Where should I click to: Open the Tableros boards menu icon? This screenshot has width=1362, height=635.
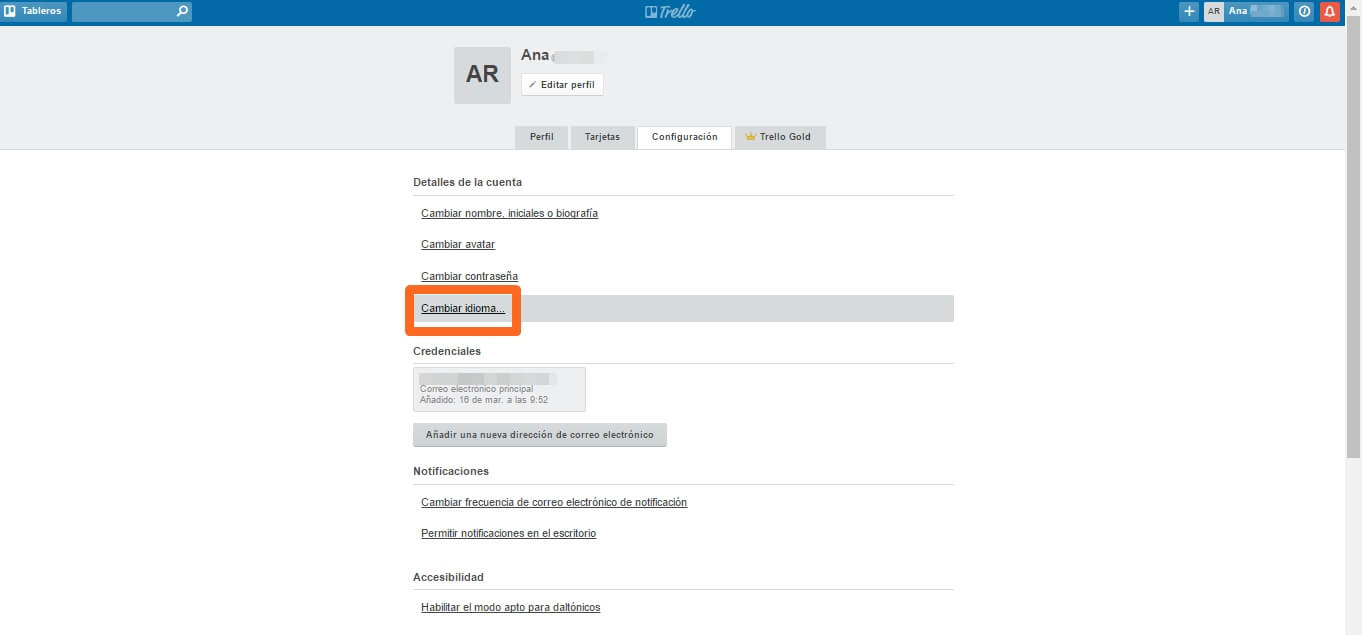point(34,11)
